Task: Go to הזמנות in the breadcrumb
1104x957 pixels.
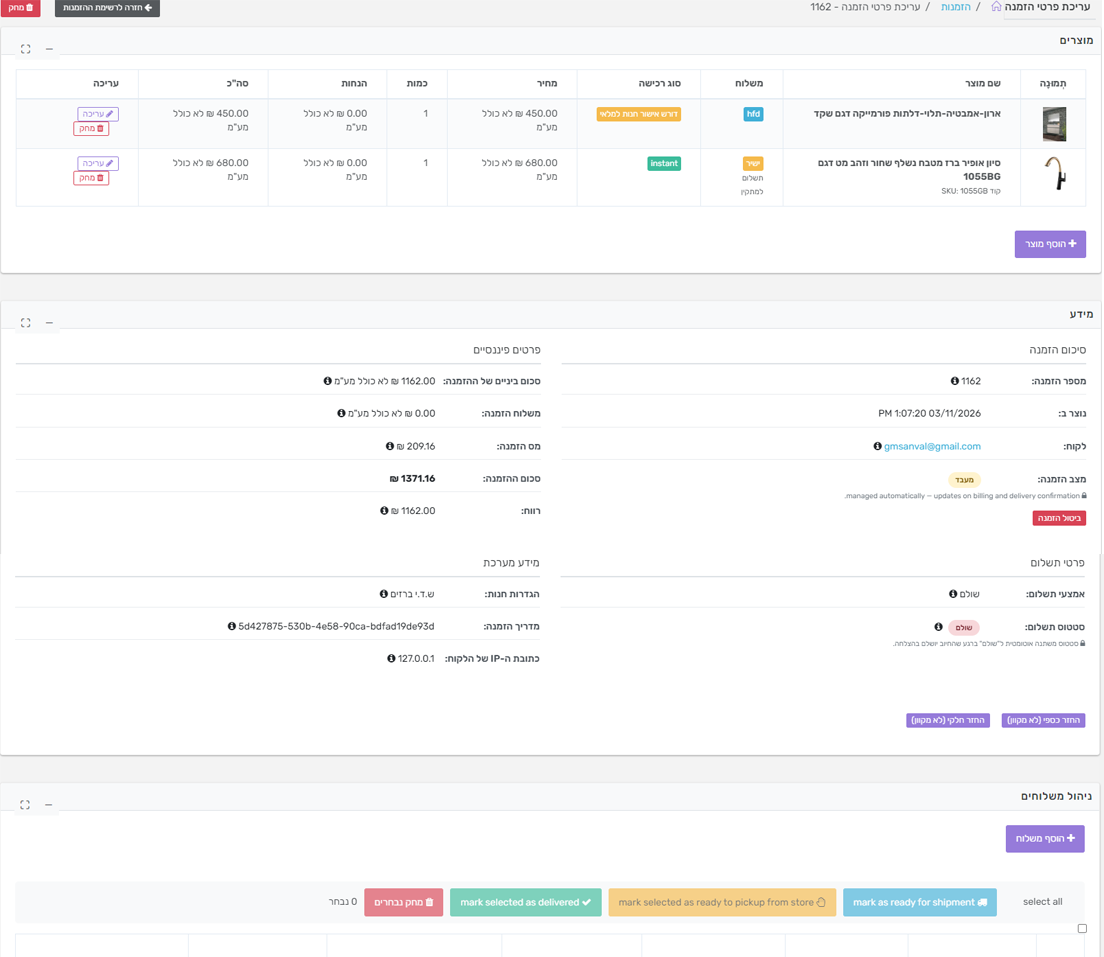Action: click(x=956, y=7)
